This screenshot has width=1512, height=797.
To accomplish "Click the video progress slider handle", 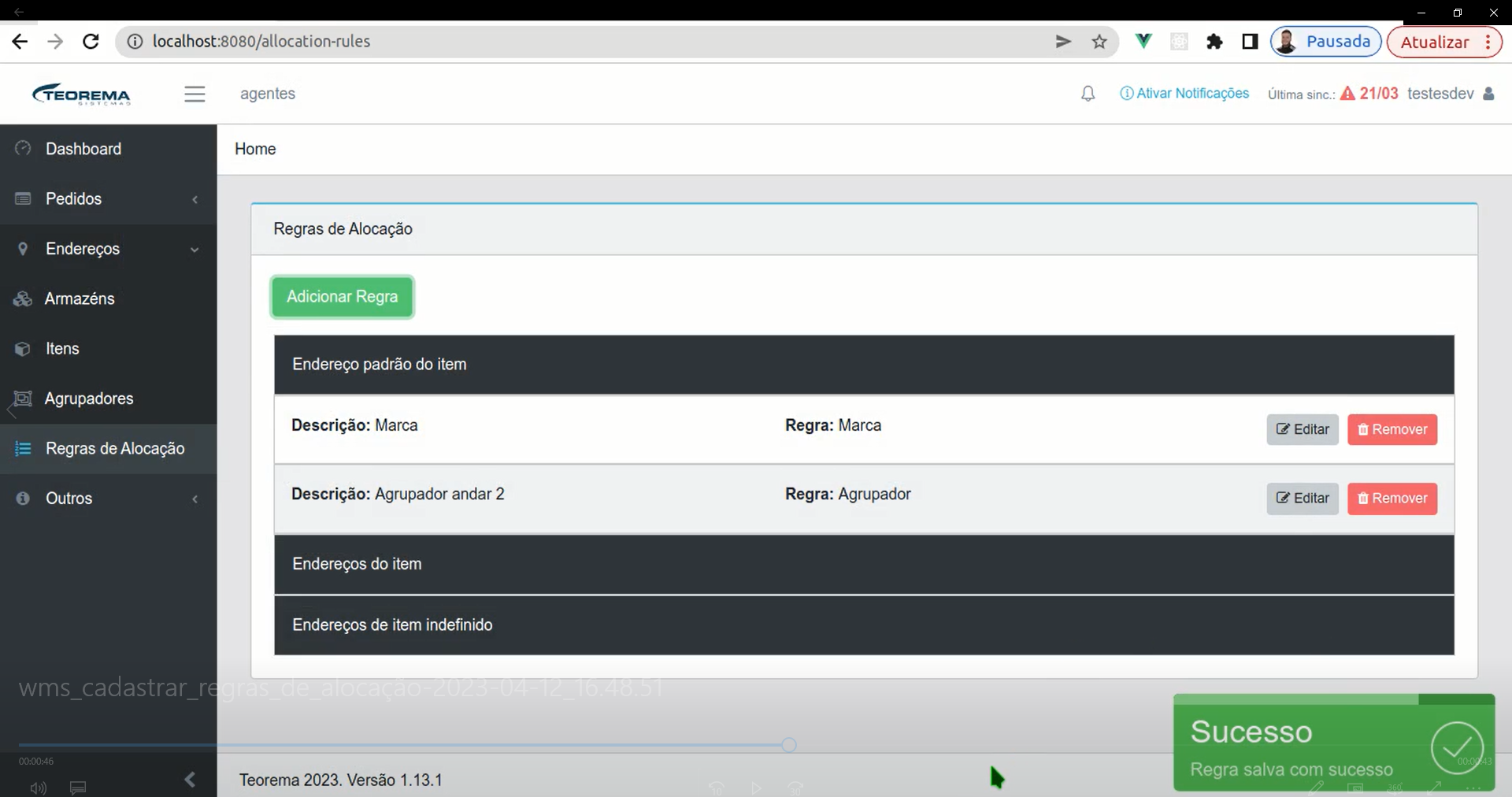I will click(x=789, y=745).
